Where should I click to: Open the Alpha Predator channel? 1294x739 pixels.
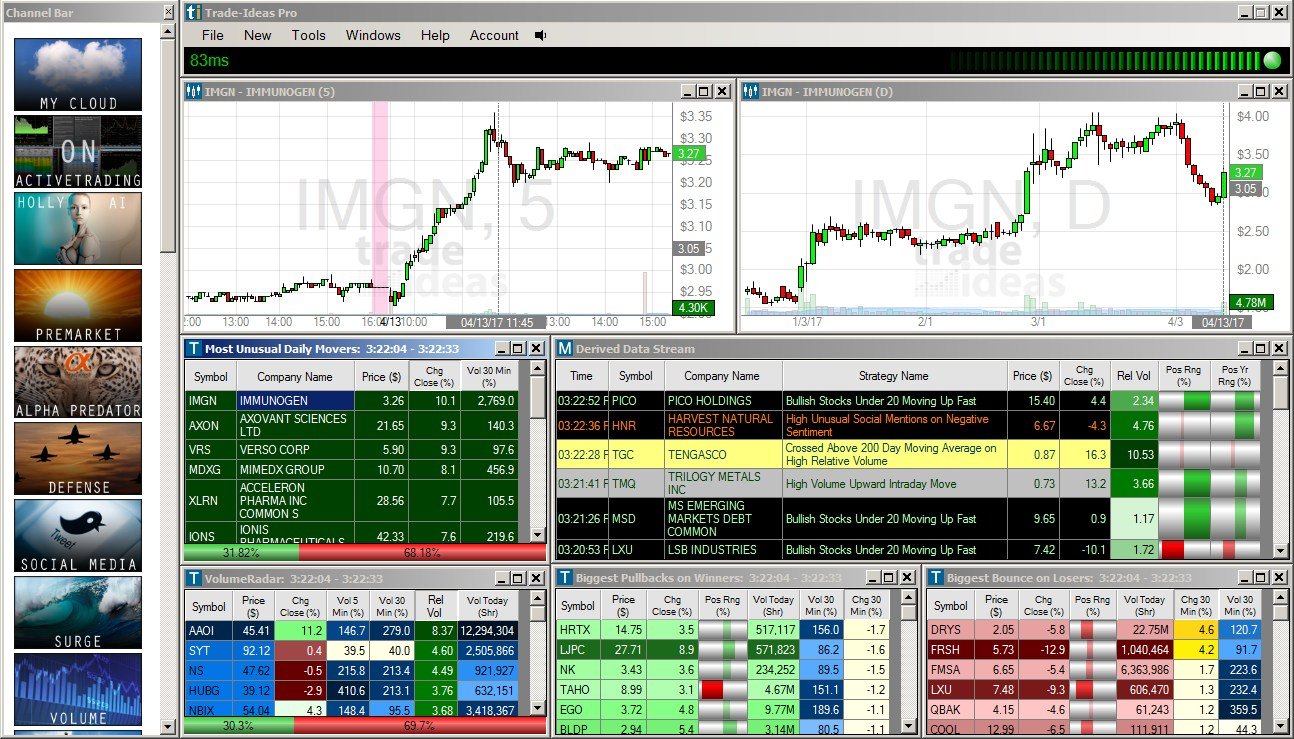pyautogui.click(x=78, y=382)
